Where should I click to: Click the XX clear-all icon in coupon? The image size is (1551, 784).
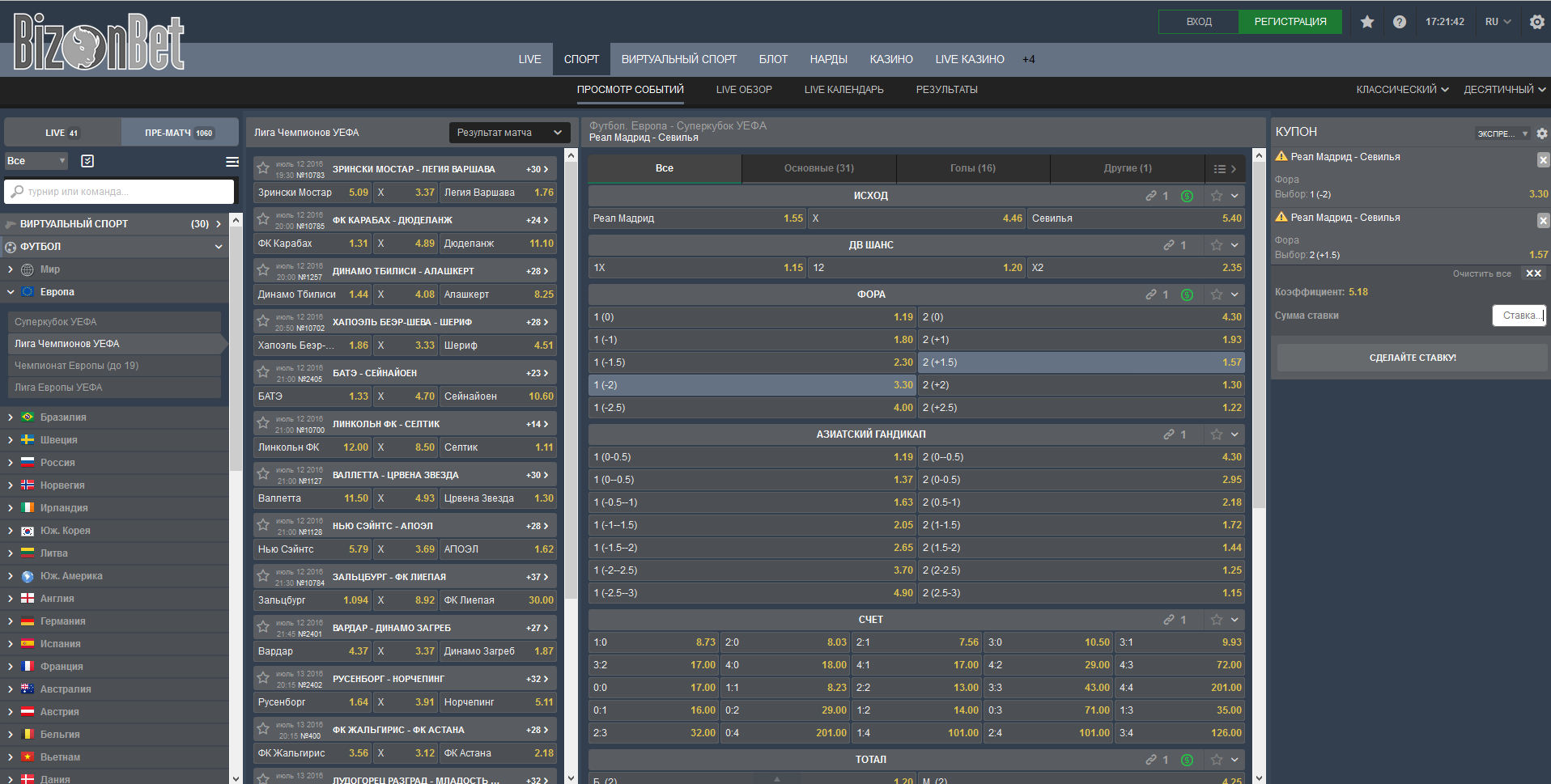click(x=1533, y=273)
